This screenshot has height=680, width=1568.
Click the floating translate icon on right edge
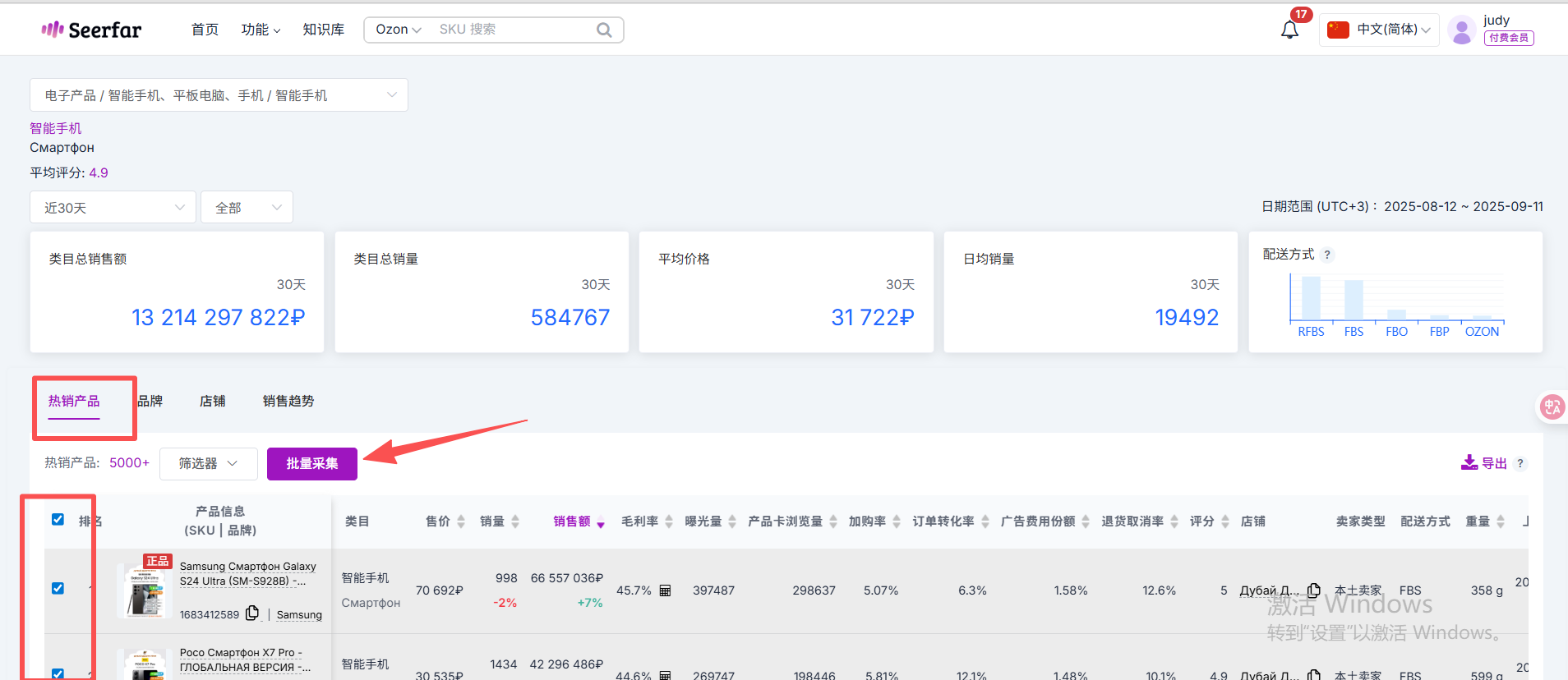1552,407
